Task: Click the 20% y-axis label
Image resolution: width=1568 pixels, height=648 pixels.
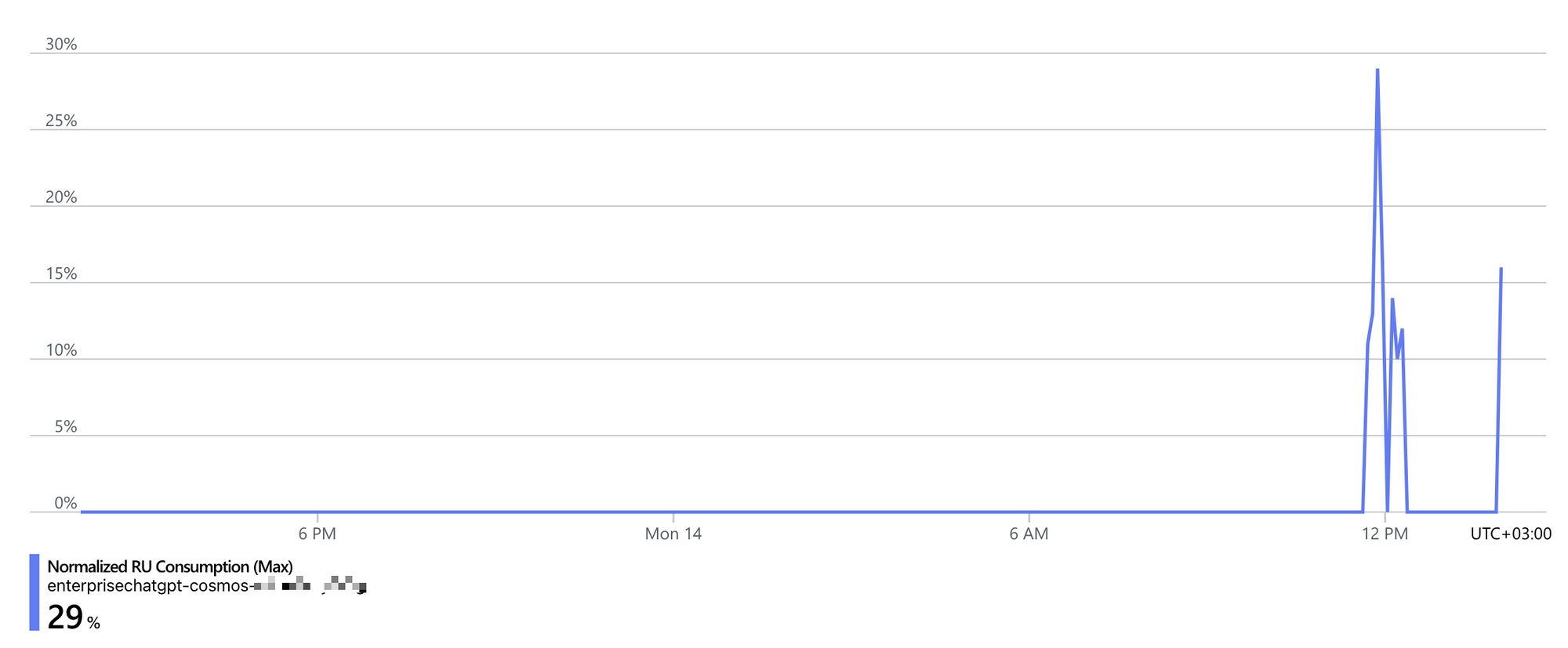Action: [61, 197]
